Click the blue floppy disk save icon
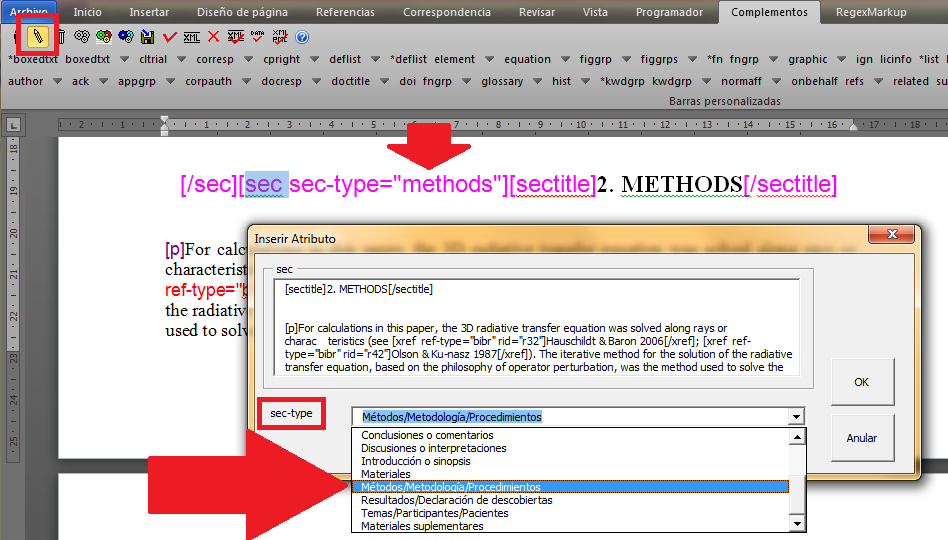 pos(147,37)
